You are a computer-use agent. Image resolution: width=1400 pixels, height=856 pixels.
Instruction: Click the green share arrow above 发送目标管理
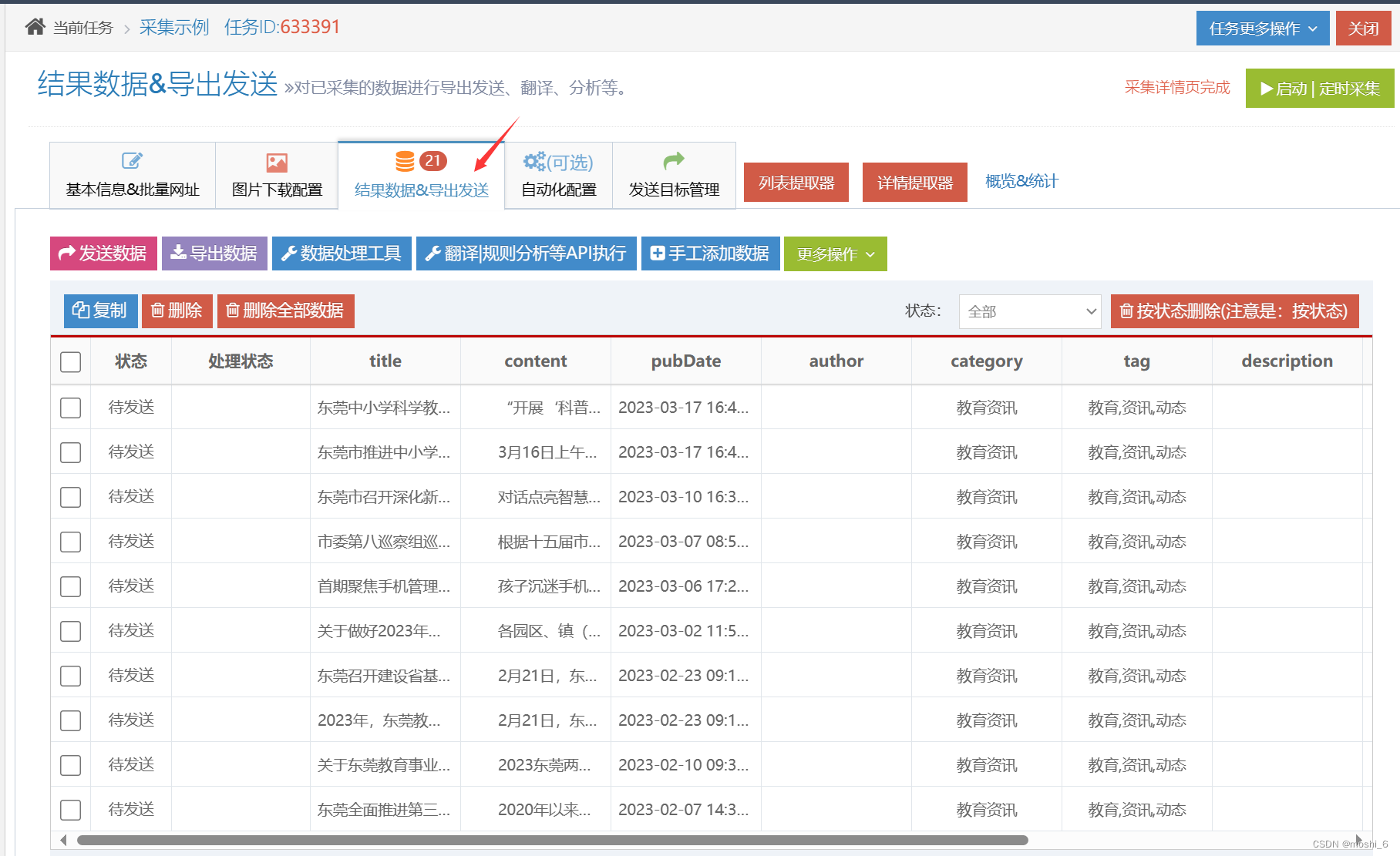pos(674,160)
